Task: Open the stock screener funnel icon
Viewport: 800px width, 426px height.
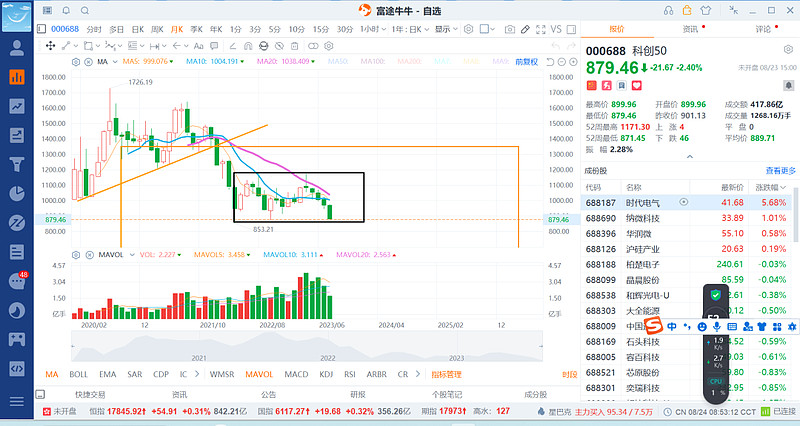Action: pyautogui.click(x=16, y=164)
